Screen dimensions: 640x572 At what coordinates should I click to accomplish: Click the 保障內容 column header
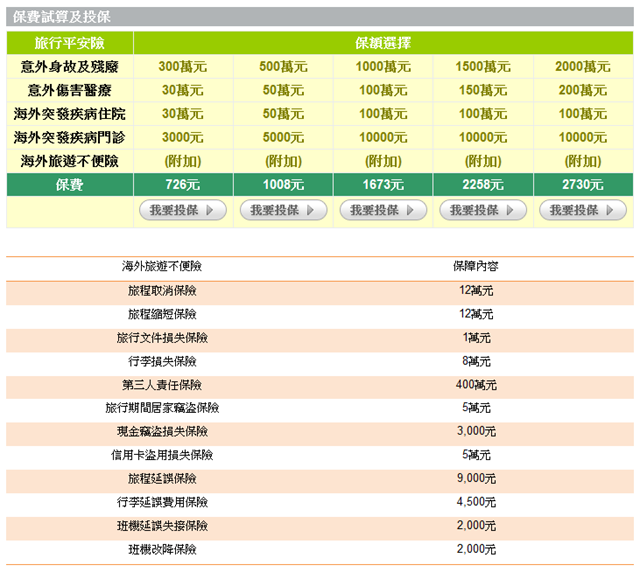[x=476, y=266]
